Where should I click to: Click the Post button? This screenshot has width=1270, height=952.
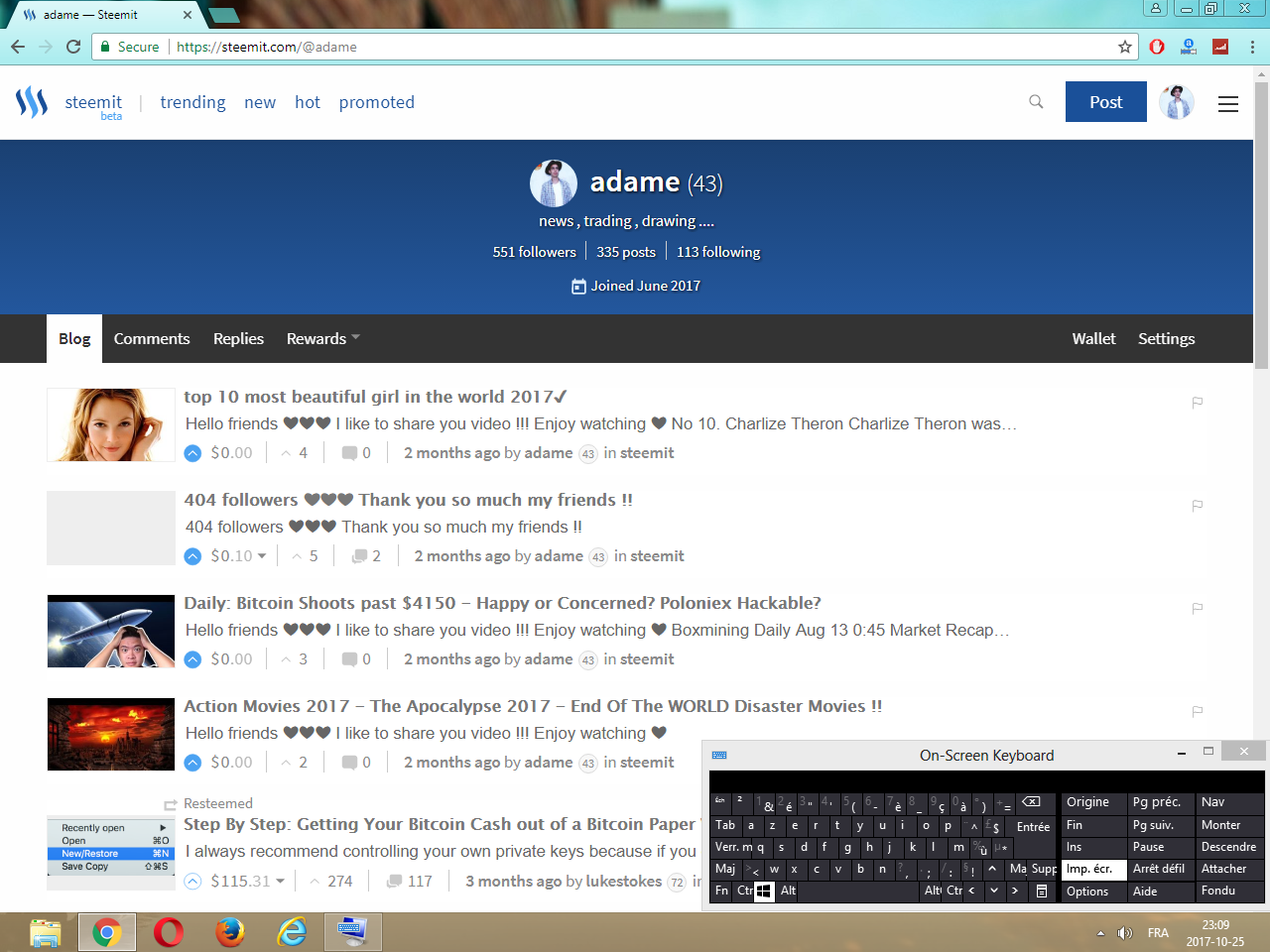(x=1106, y=102)
